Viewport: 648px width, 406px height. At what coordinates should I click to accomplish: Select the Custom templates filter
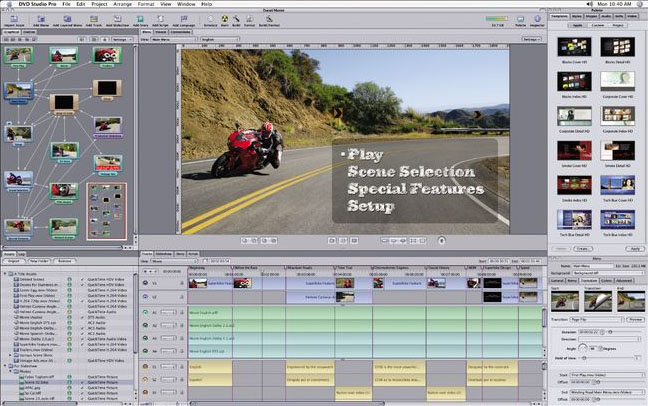point(598,25)
